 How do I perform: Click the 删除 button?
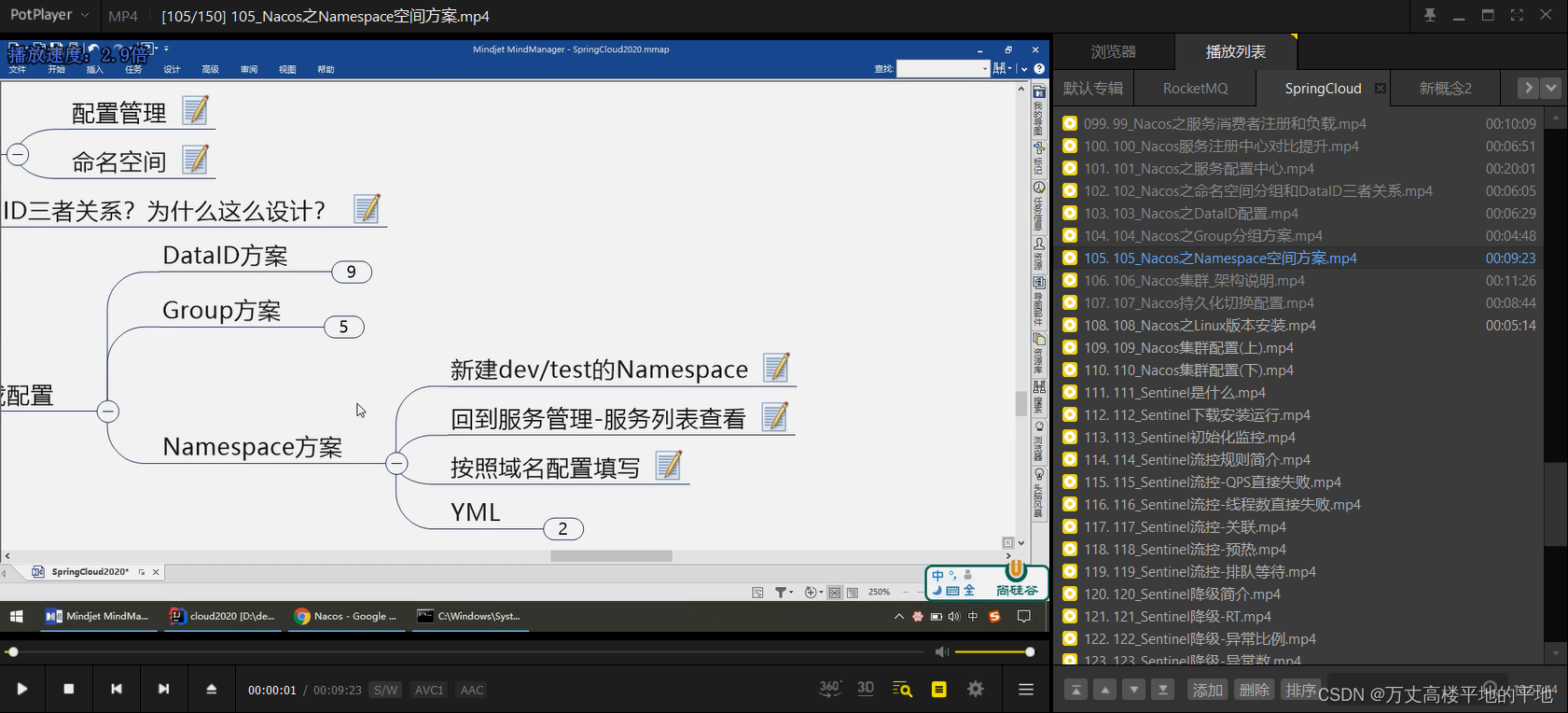[1254, 690]
